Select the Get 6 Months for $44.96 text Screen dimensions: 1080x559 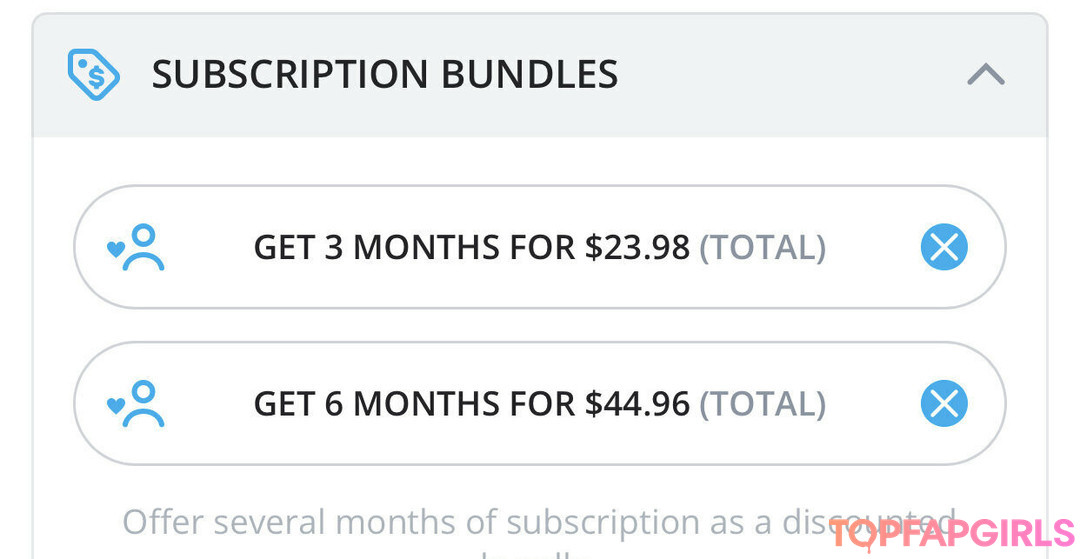coord(471,404)
